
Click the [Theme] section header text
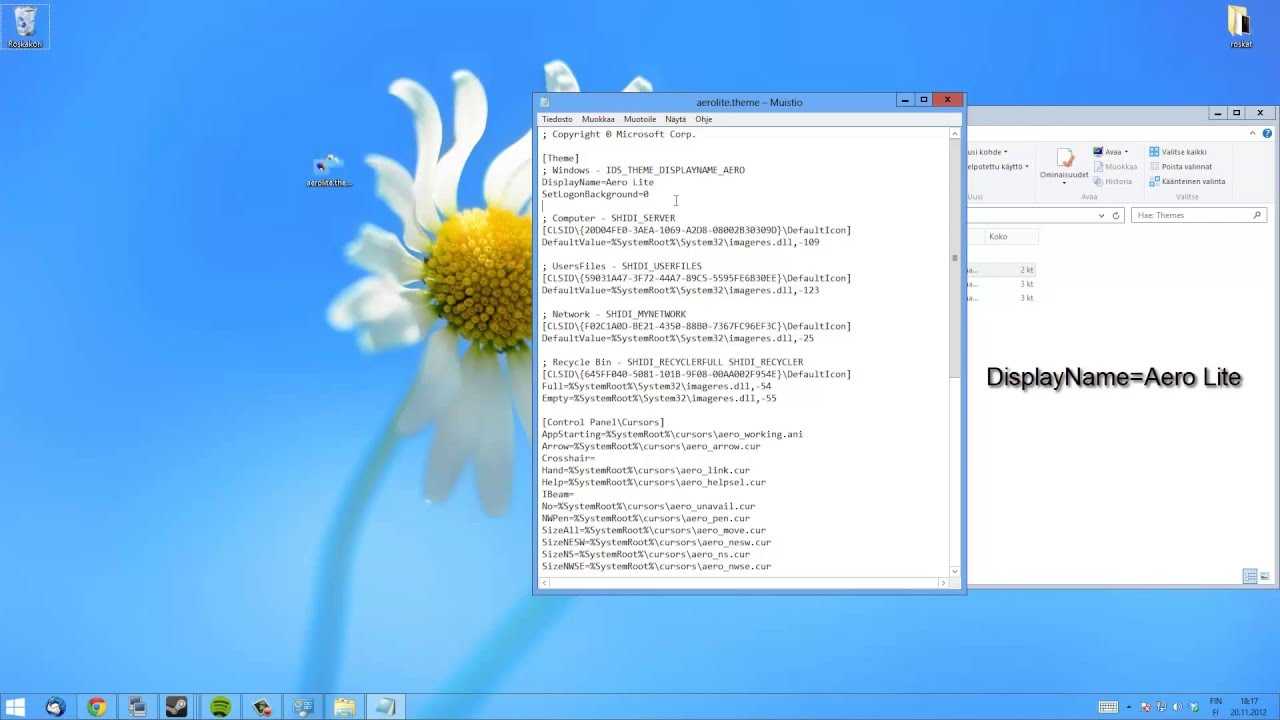[x=560, y=158]
